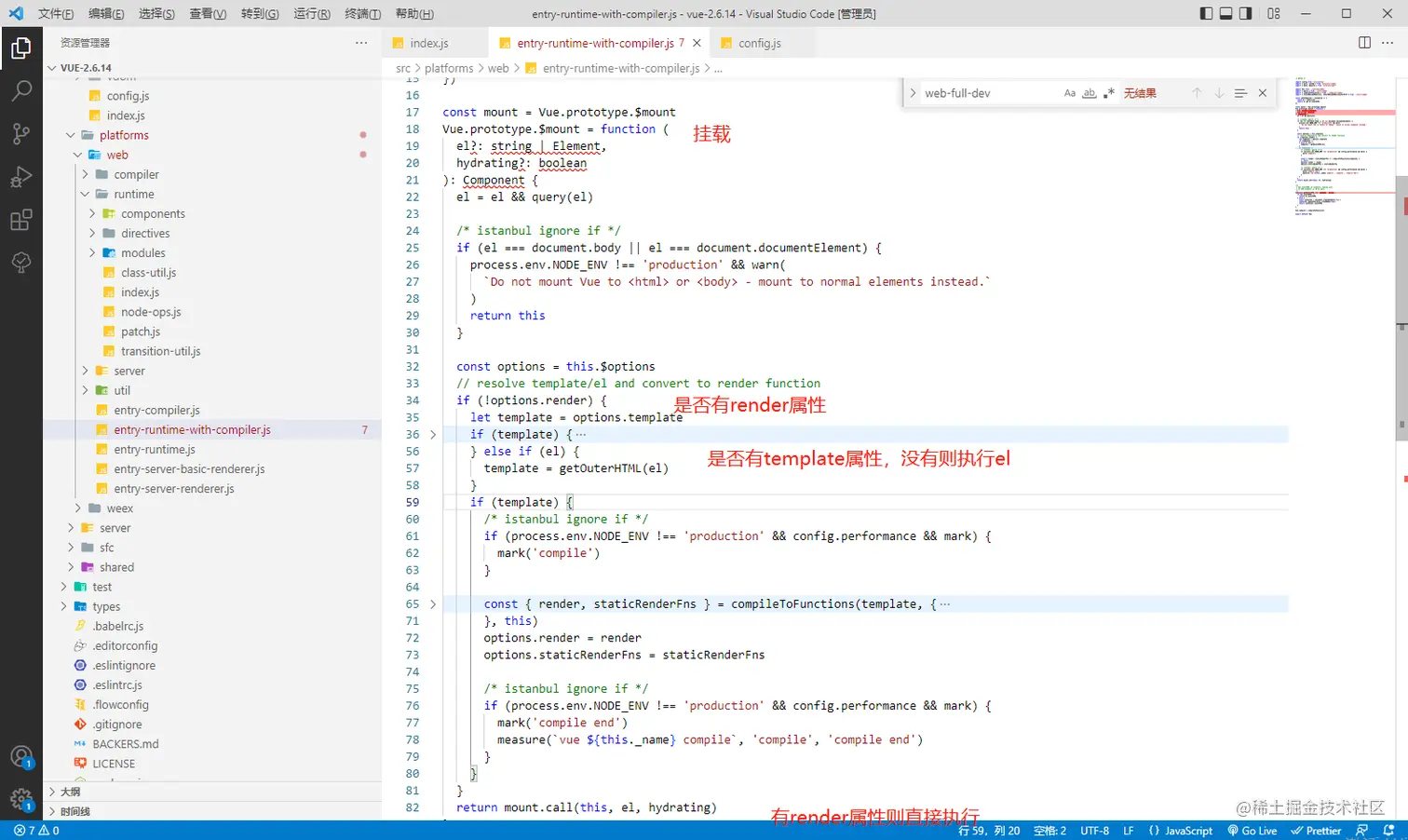Go to next match in find widget
Image resolution: width=1408 pixels, height=840 pixels.
tap(1219, 93)
